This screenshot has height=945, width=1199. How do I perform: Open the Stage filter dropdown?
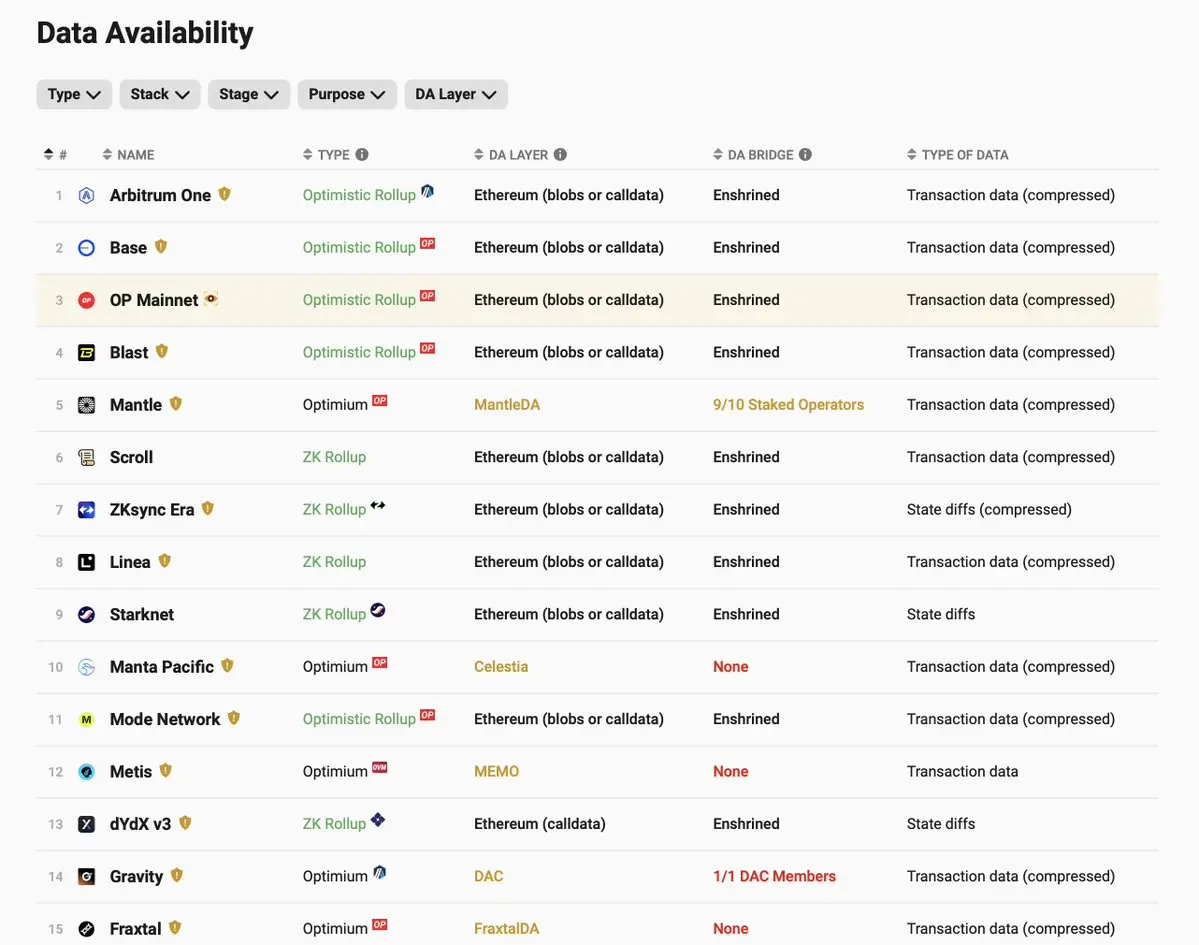249,94
